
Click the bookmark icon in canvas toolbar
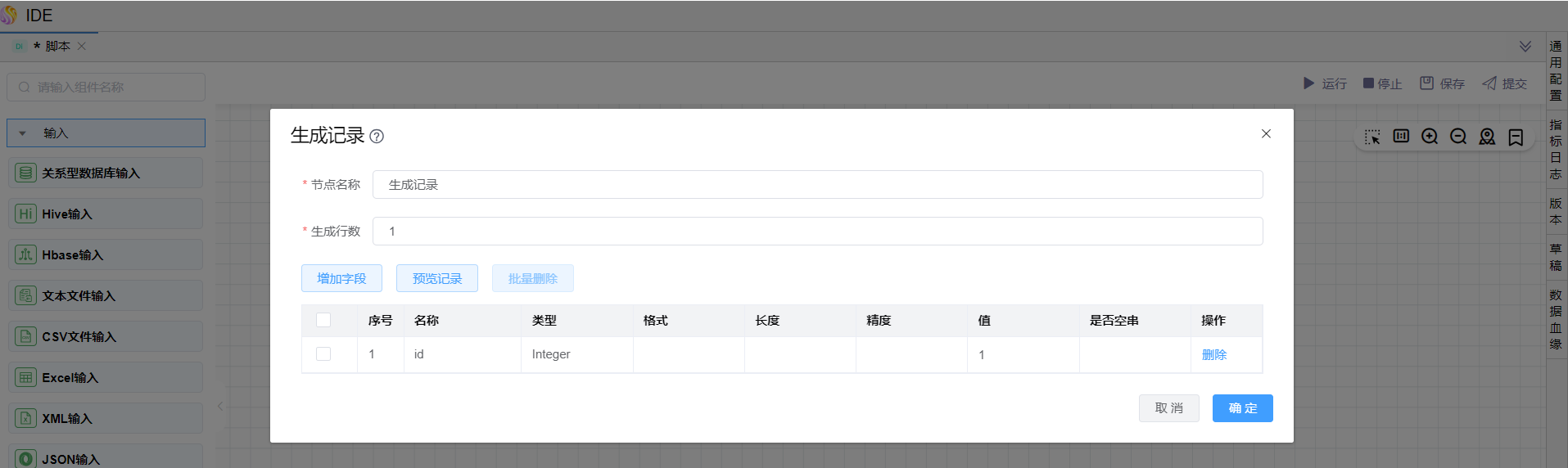[1516, 137]
